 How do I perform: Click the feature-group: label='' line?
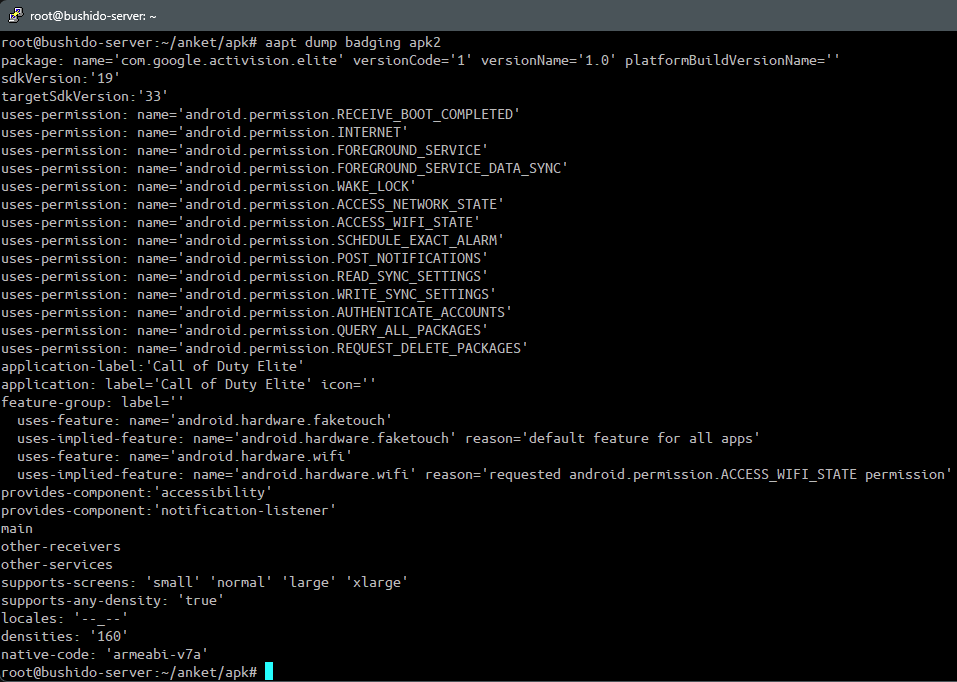point(92,402)
